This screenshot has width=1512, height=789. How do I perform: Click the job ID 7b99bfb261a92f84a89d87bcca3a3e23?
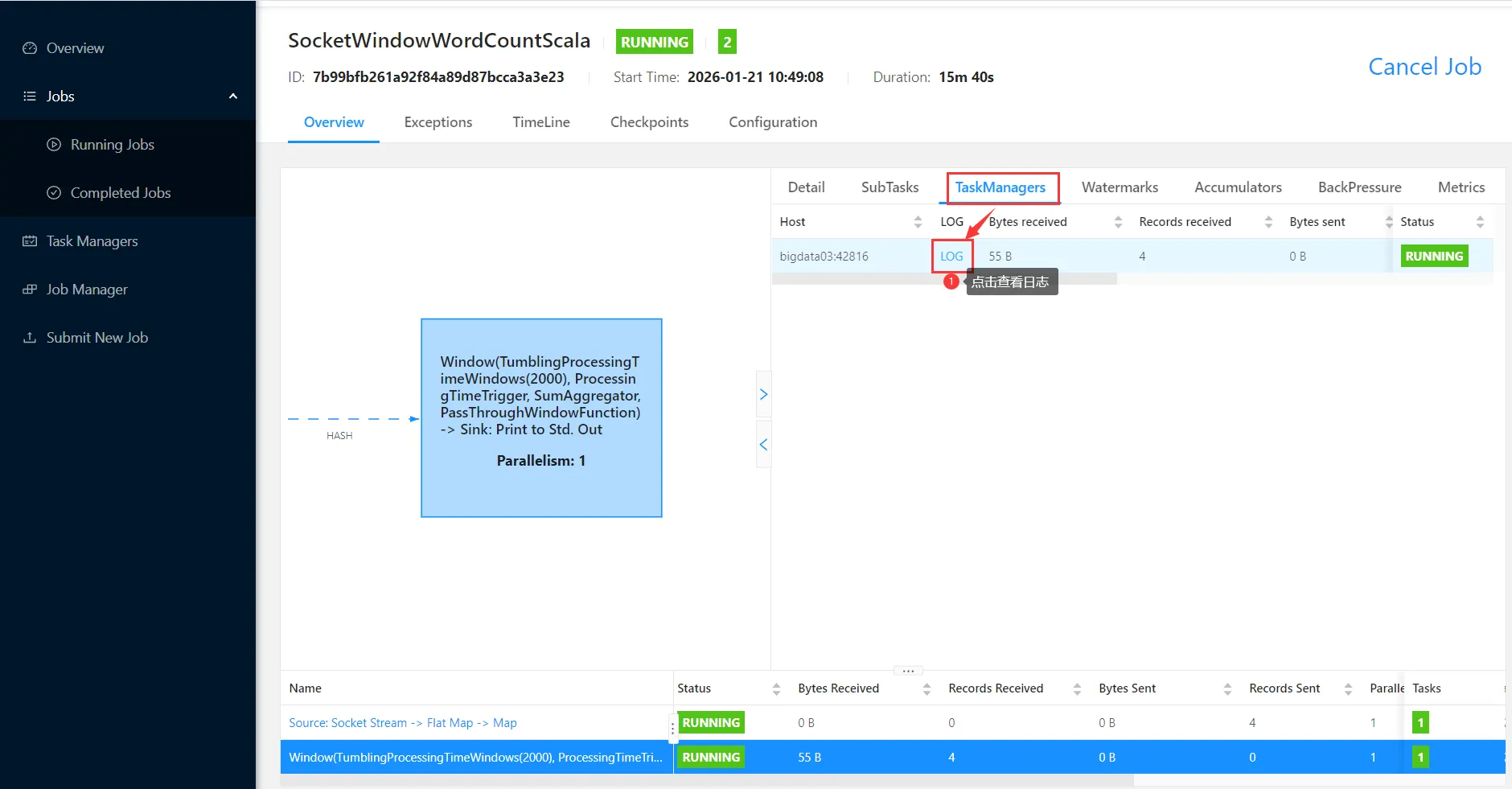[438, 77]
